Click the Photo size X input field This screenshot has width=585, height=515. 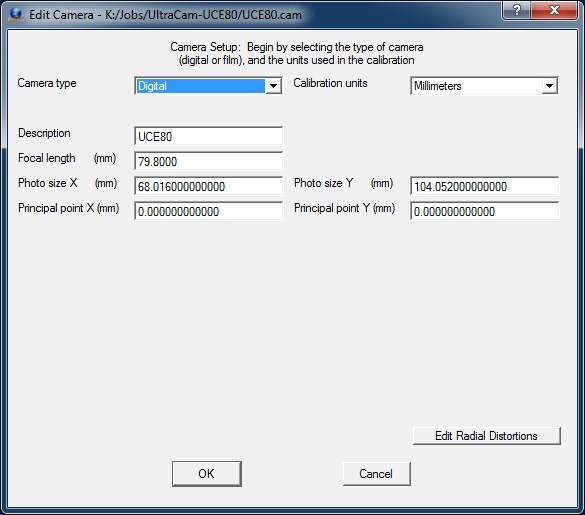tap(208, 186)
